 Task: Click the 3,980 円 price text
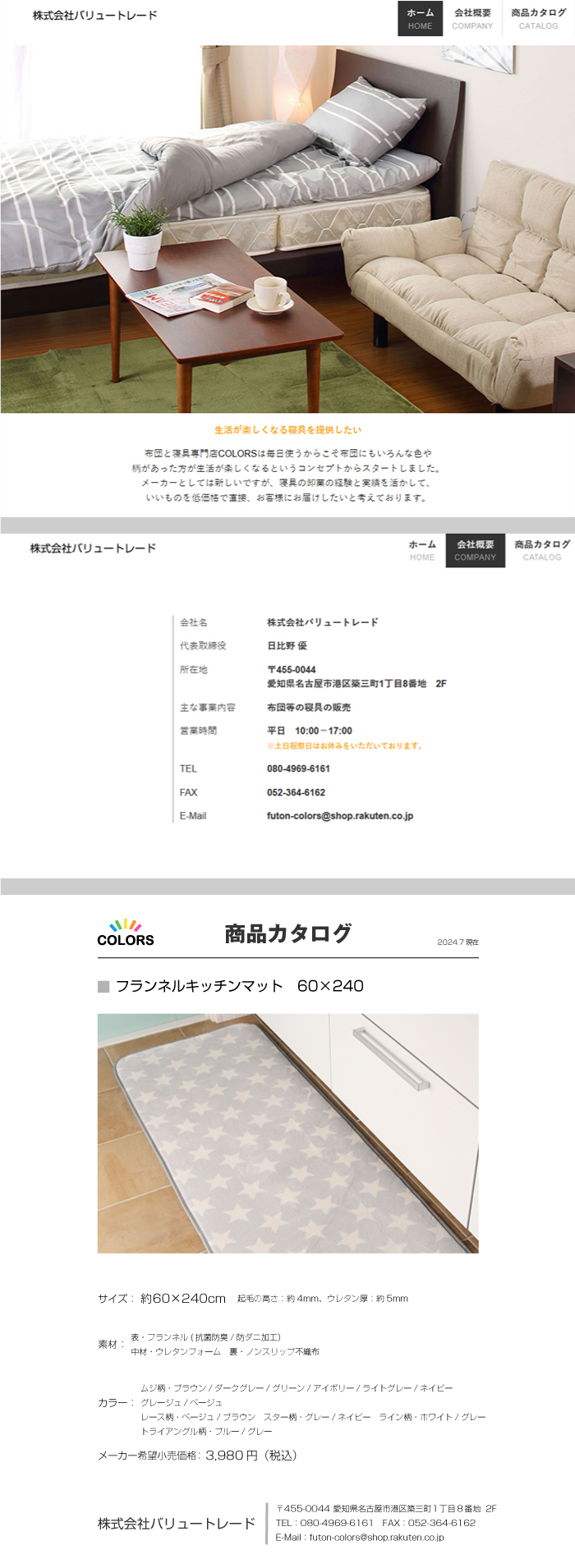pyautogui.click(x=232, y=1455)
